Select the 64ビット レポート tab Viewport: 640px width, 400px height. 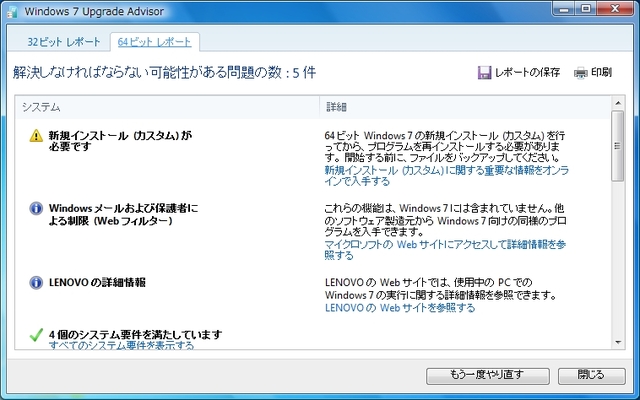(154, 42)
